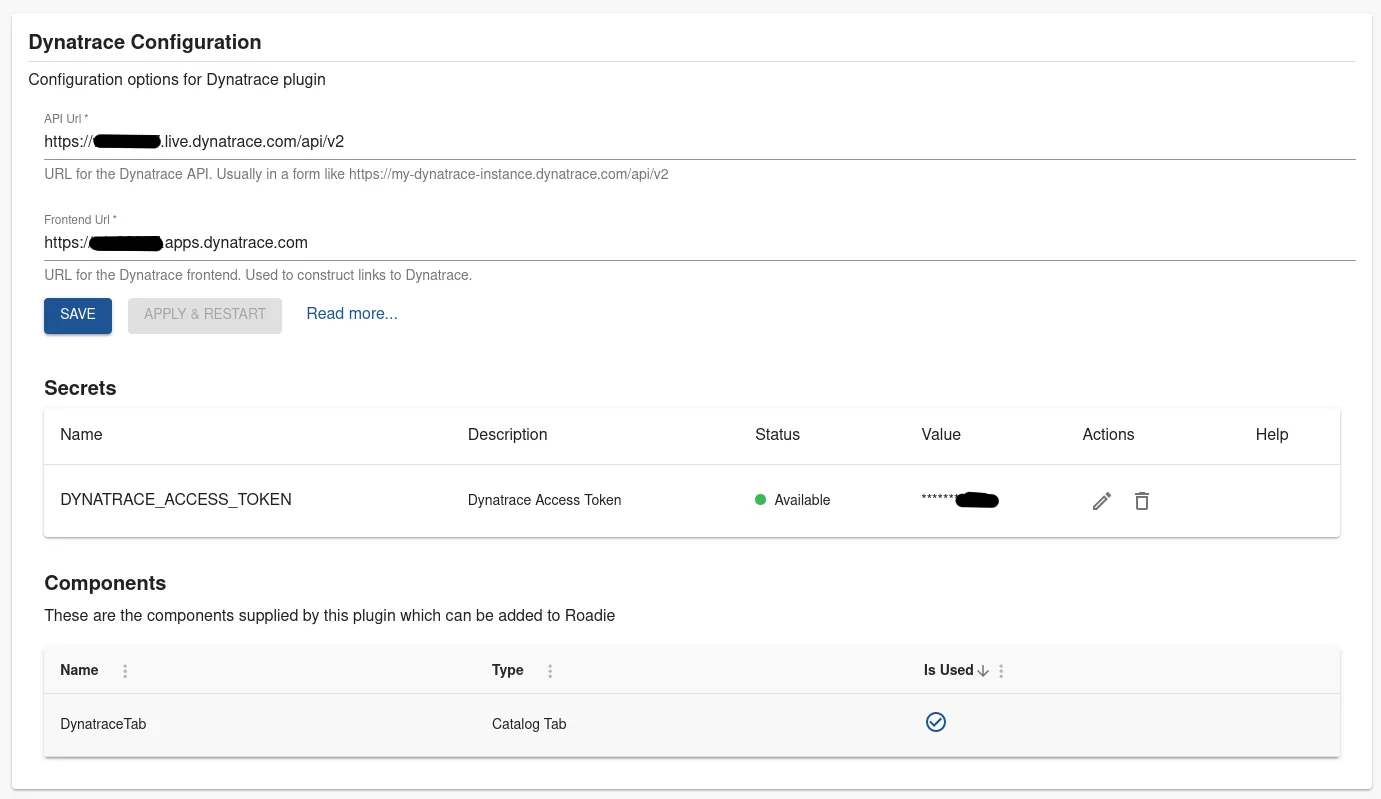Click Is Used header to reverse sorting
The height and width of the screenshot is (799, 1381).
pyautogui.click(x=946, y=670)
